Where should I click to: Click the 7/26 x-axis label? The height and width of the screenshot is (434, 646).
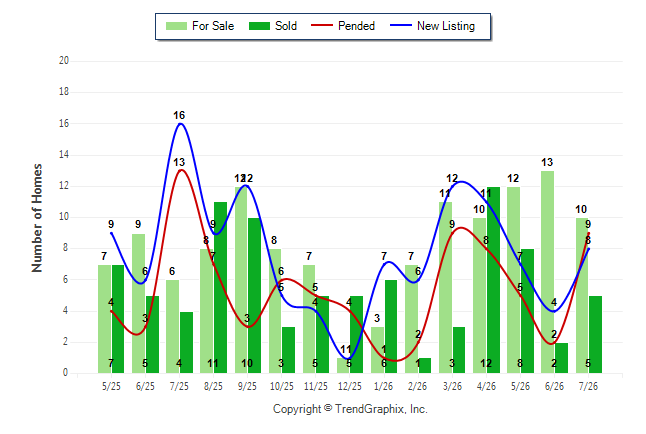pos(588,386)
